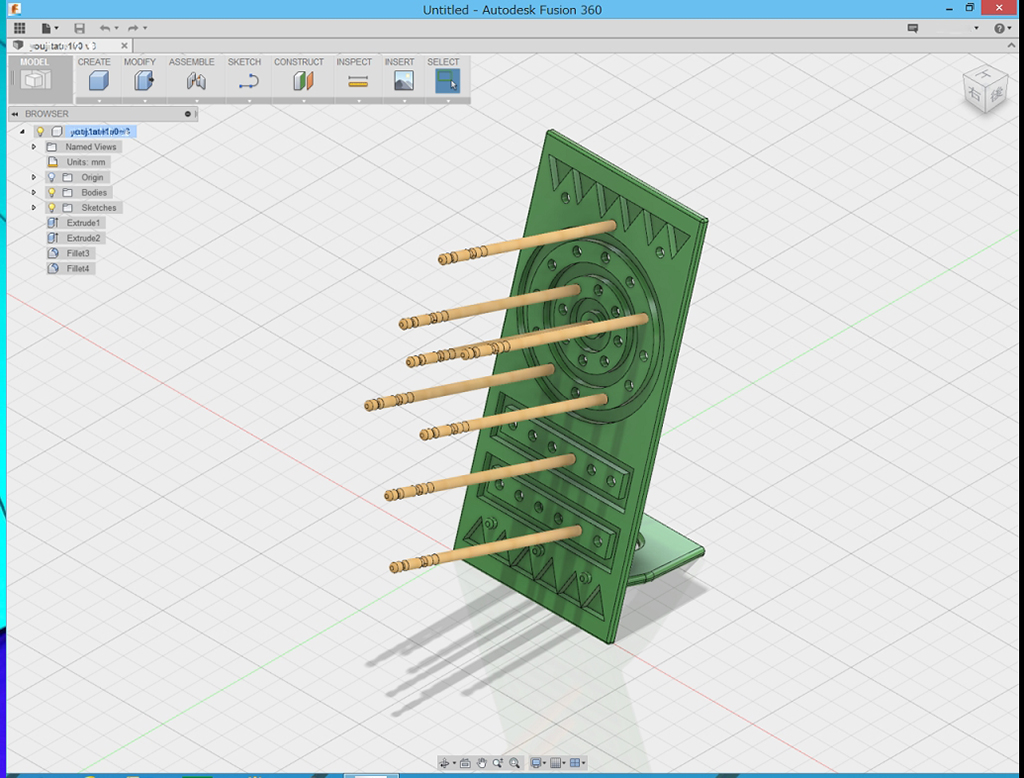Expand the MODIFY panel dropdown arrow
Image resolution: width=1024 pixels, height=778 pixels.
144,101
